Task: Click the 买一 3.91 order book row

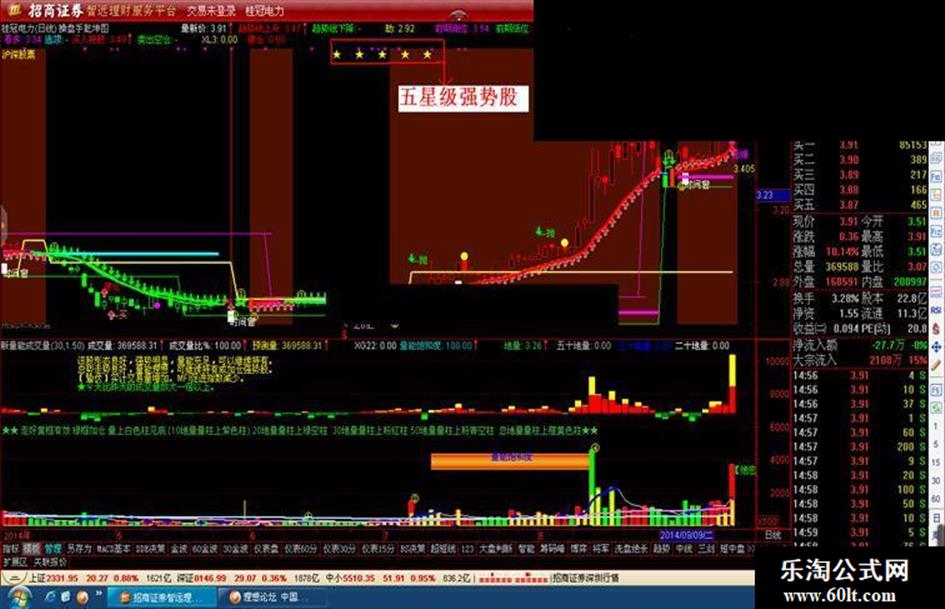Action: coord(860,145)
